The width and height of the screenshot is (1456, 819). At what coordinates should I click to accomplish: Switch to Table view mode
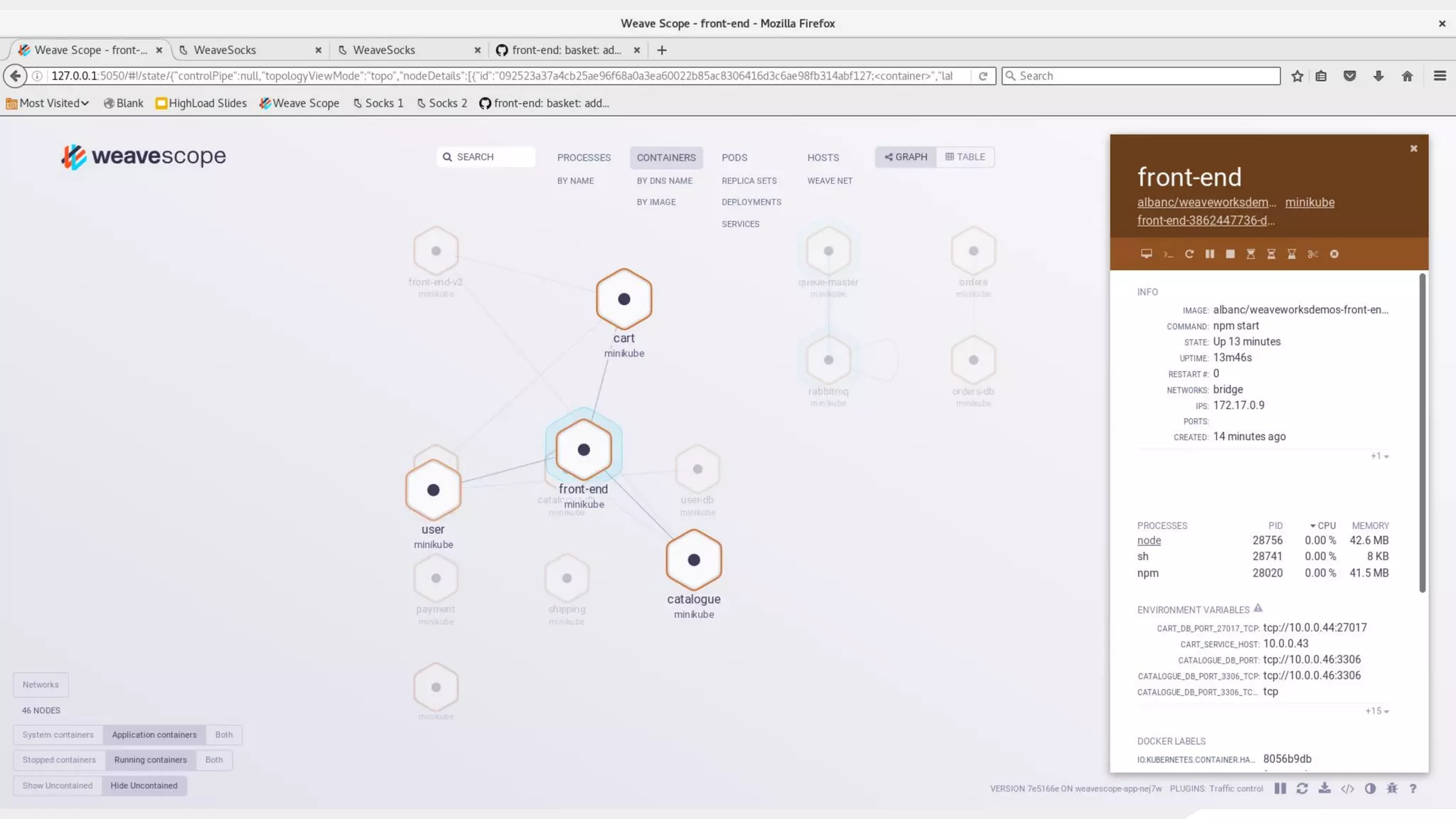pyautogui.click(x=965, y=157)
